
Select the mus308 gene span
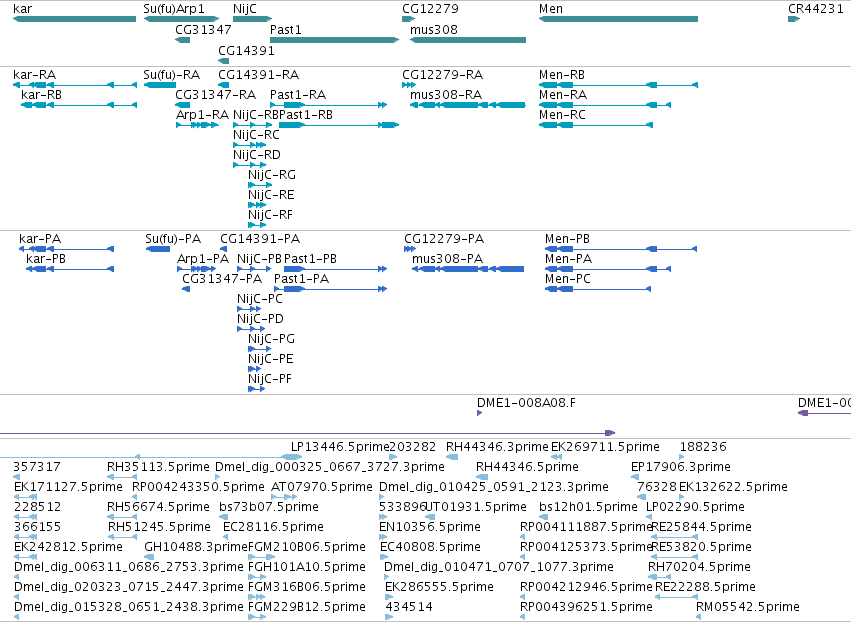468,40
